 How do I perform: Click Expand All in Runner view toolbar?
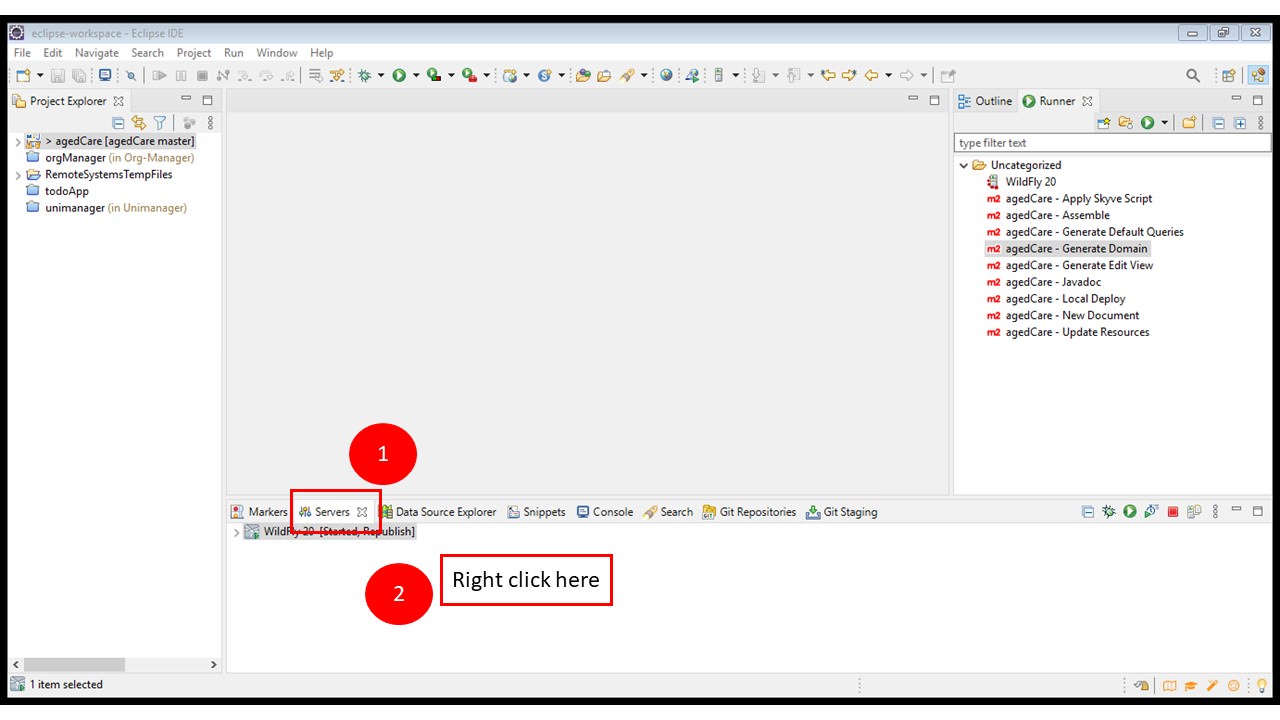click(x=1240, y=123)
